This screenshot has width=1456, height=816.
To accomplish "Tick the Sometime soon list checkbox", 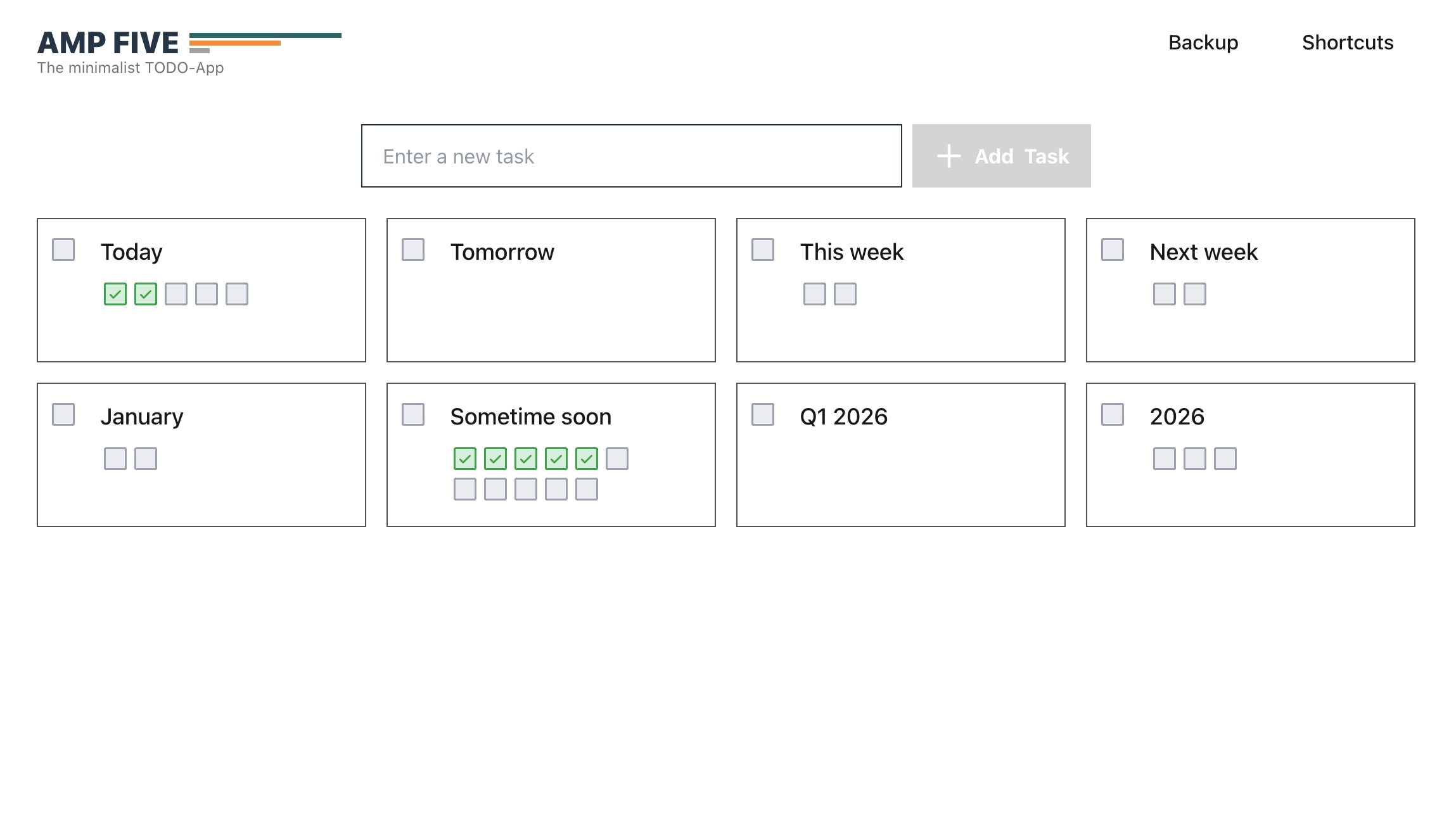I will point(413,414).
